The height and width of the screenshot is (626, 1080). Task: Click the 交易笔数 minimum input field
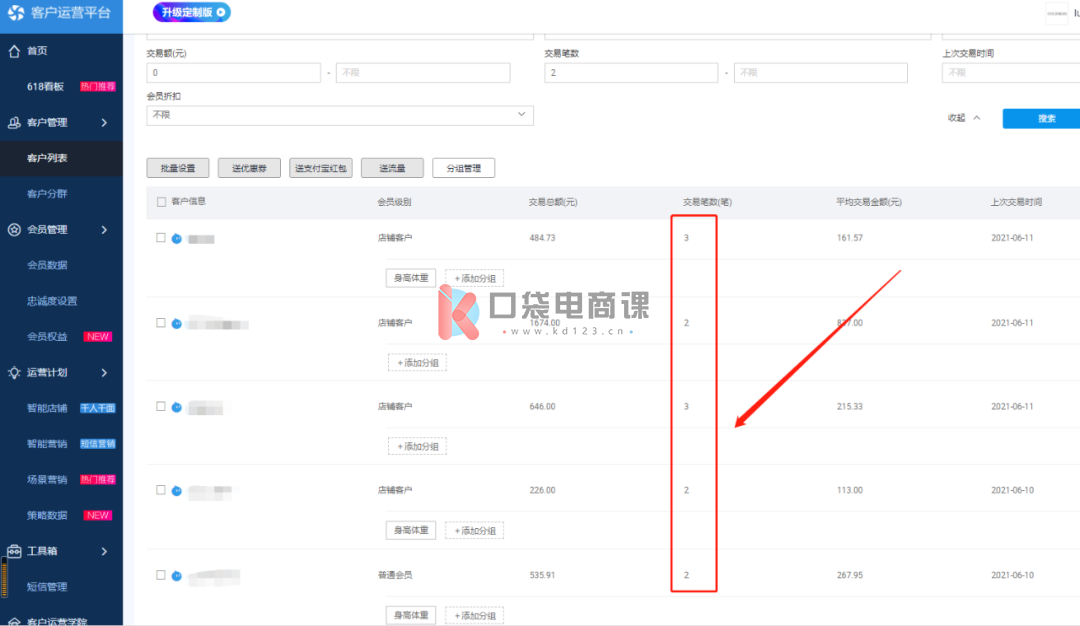630,73
